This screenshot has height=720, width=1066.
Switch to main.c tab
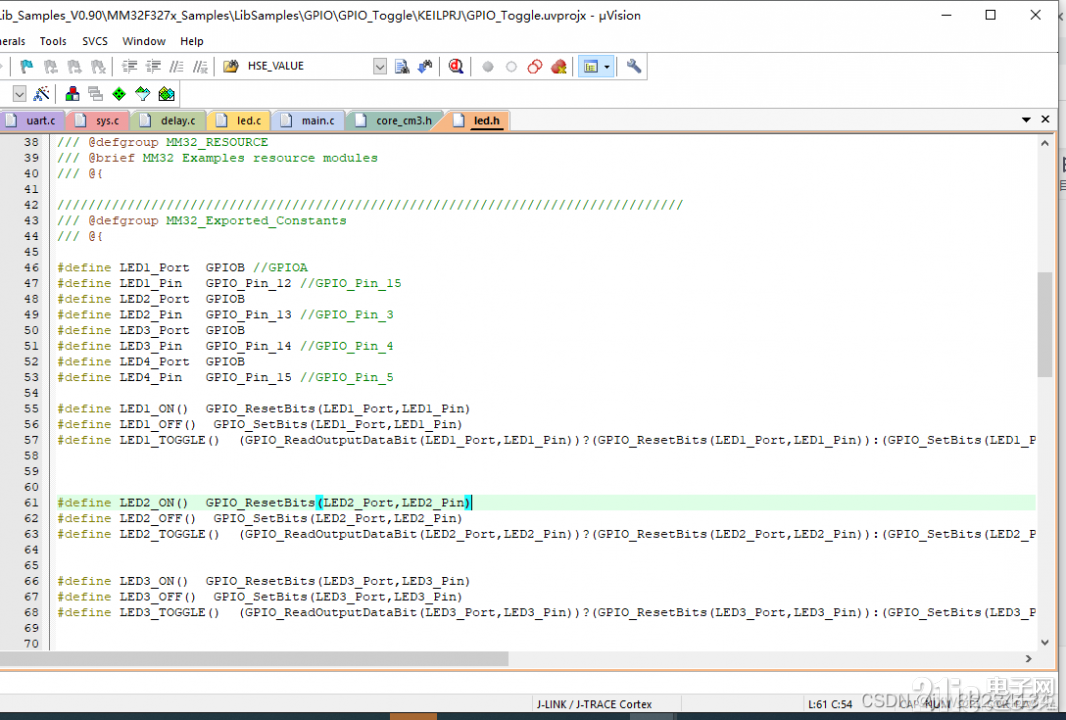pyautogui.click(x=309, y=120)
